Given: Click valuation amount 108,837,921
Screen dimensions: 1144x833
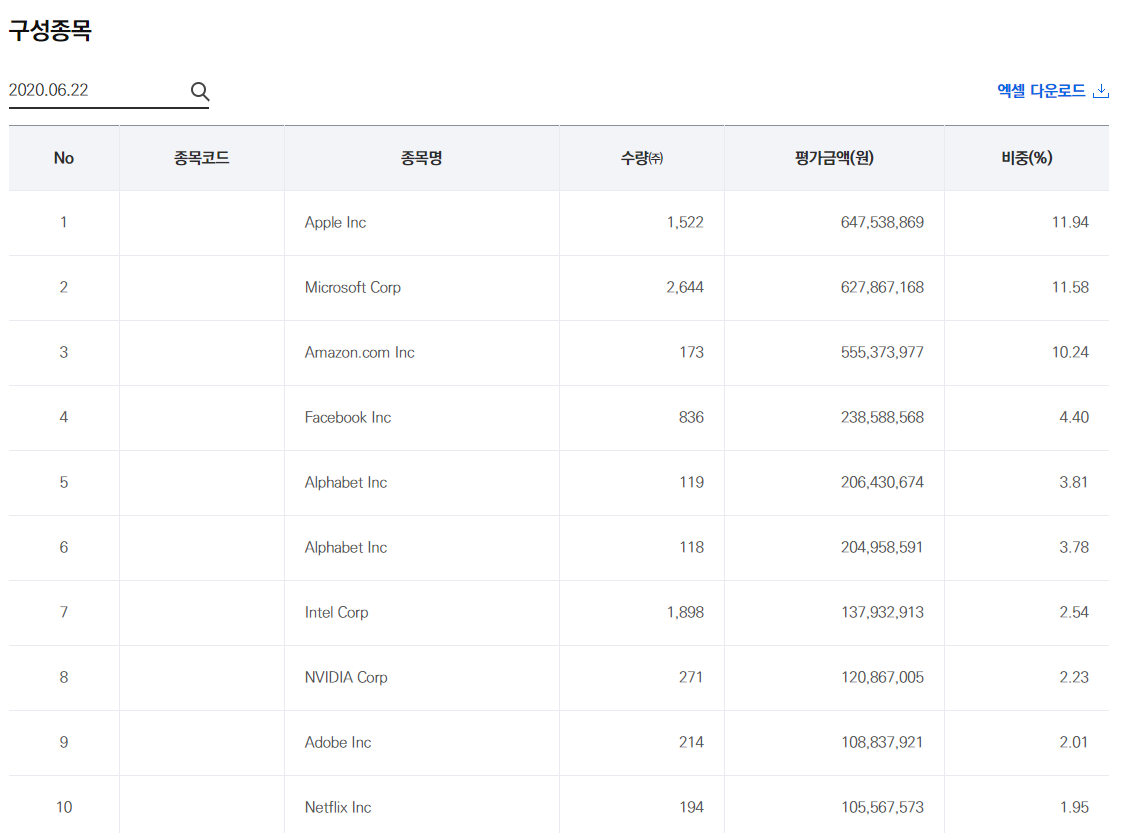Looking at the screenshot, I should (x=882, y=742).
